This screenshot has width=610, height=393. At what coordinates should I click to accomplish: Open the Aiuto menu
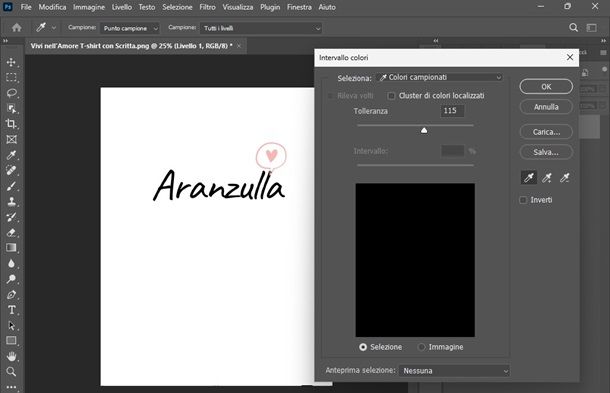(x=327, y=7)
